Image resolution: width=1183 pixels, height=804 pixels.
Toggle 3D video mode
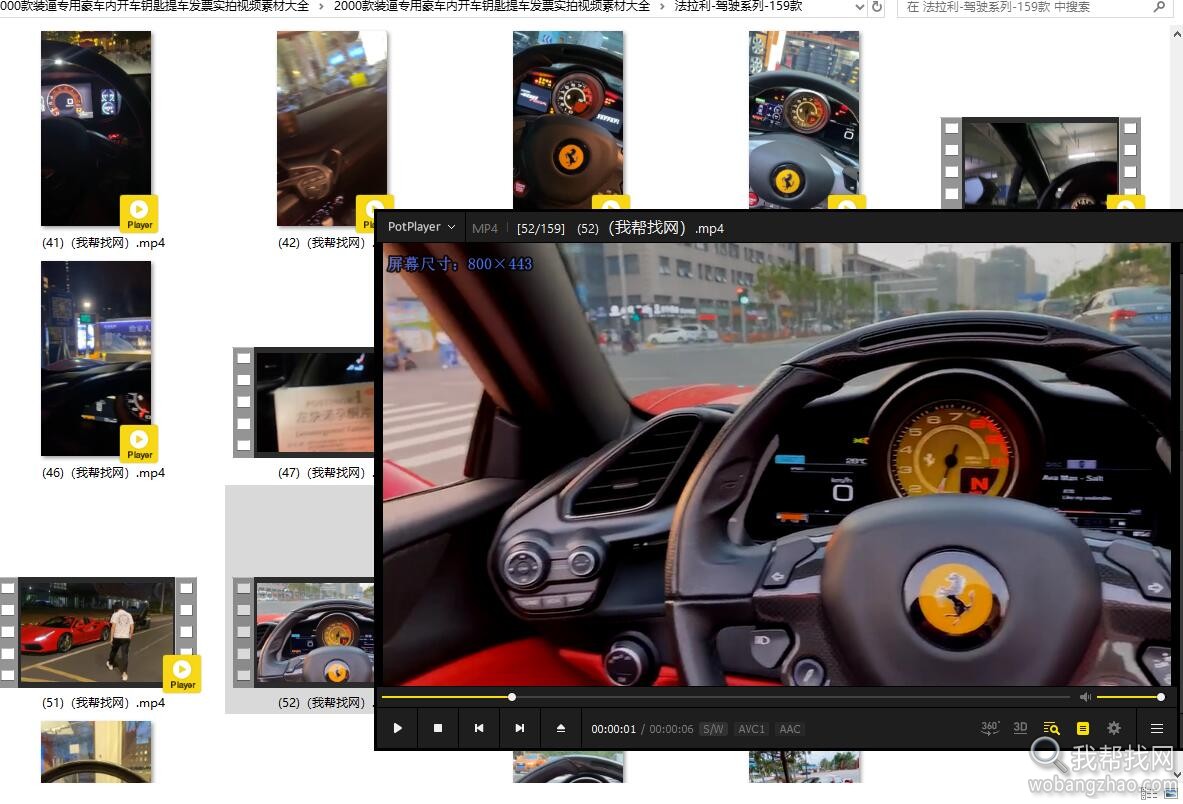click(x=1020, y=728)
